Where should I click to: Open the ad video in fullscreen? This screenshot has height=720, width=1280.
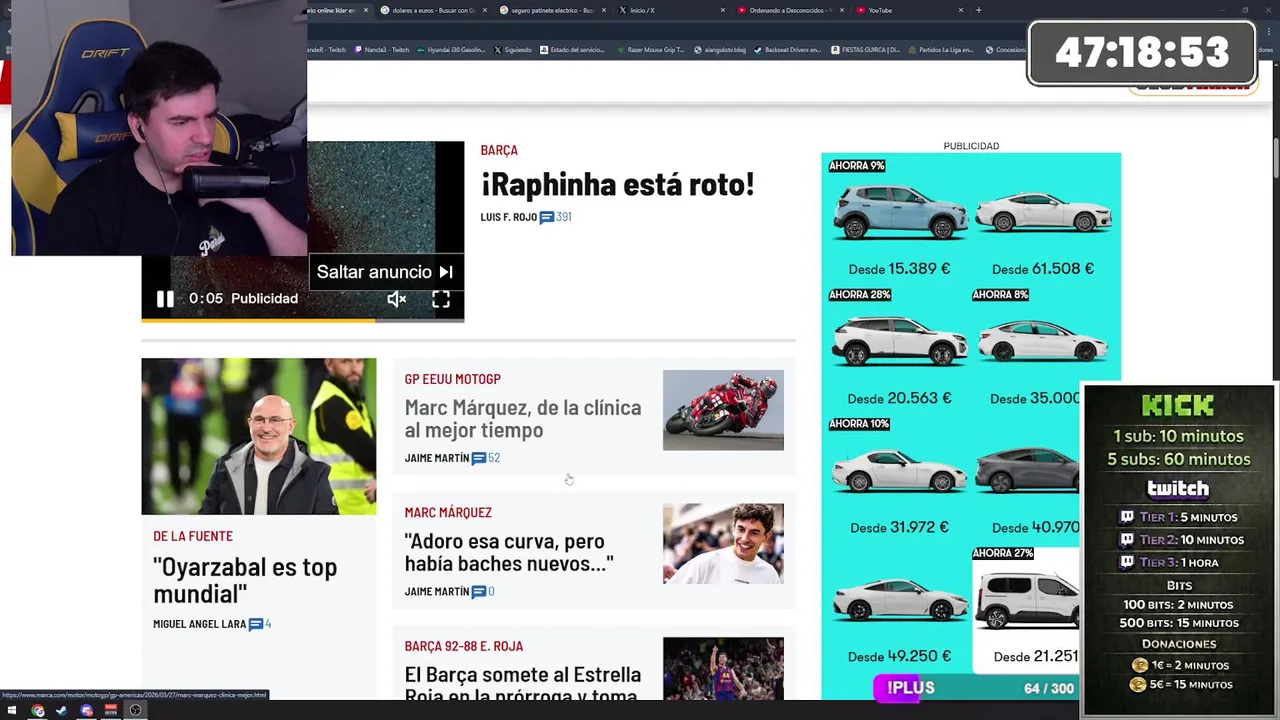(x=441, y=299)
